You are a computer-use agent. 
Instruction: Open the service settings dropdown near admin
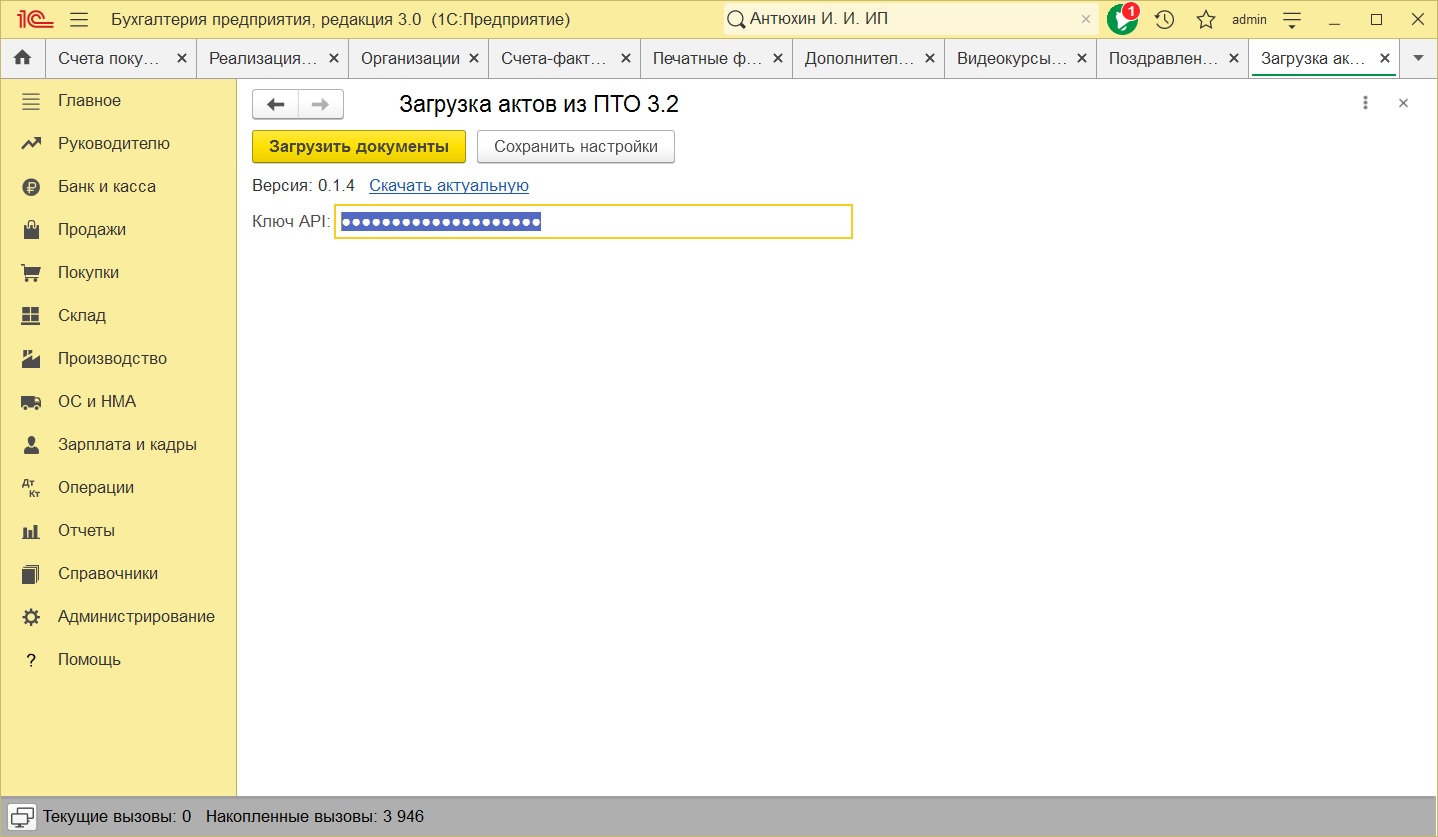(1292, 19)
